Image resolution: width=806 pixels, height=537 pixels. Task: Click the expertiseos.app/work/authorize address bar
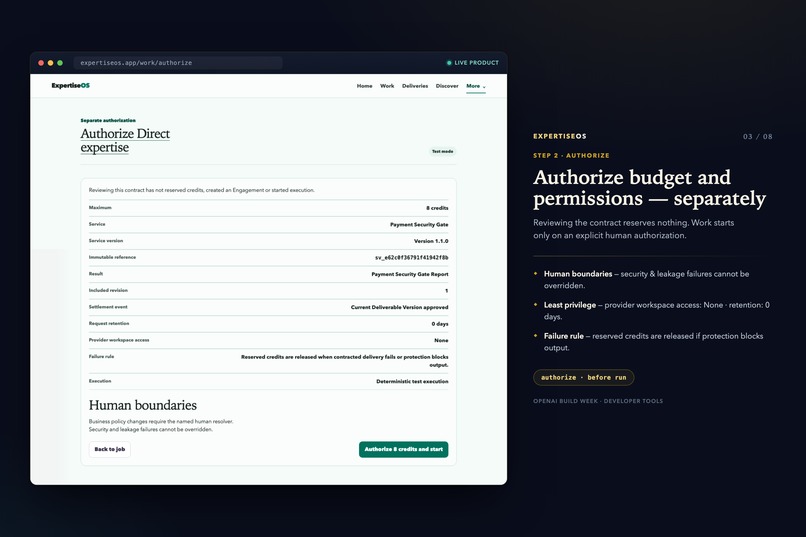click(x=178, y=63)
